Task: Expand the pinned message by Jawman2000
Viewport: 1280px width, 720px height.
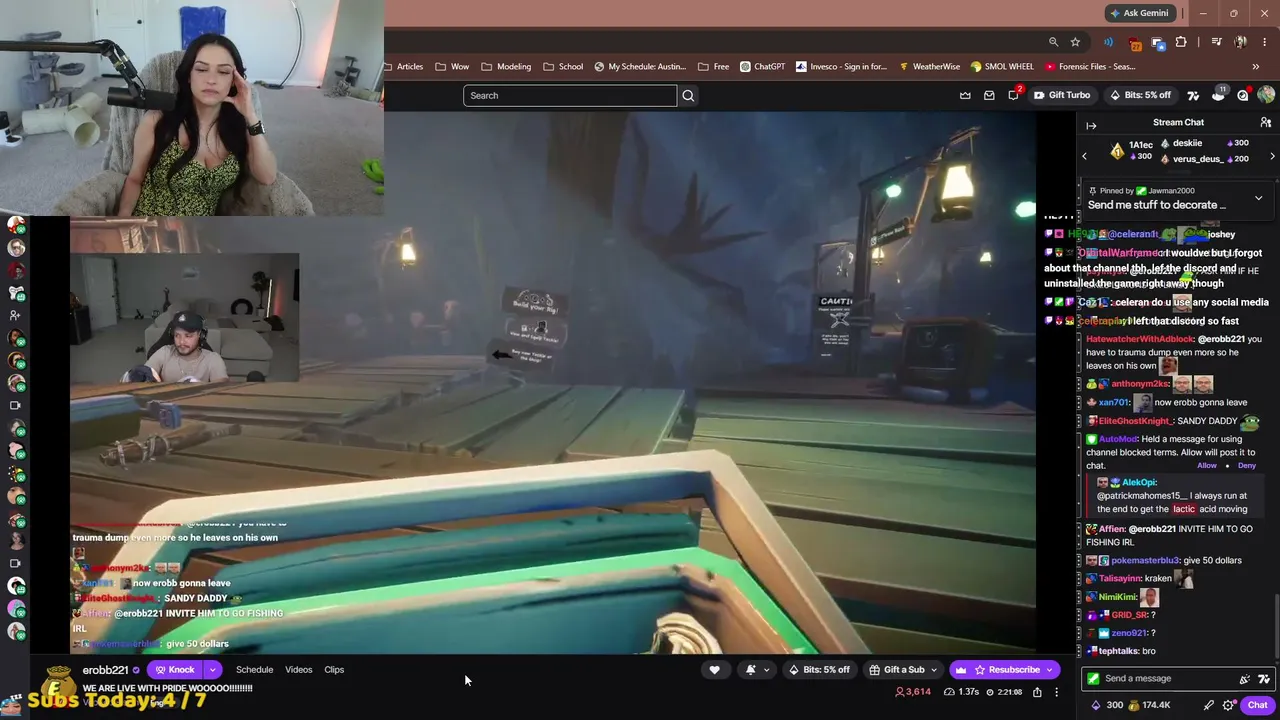Action: click(1258, 198)
